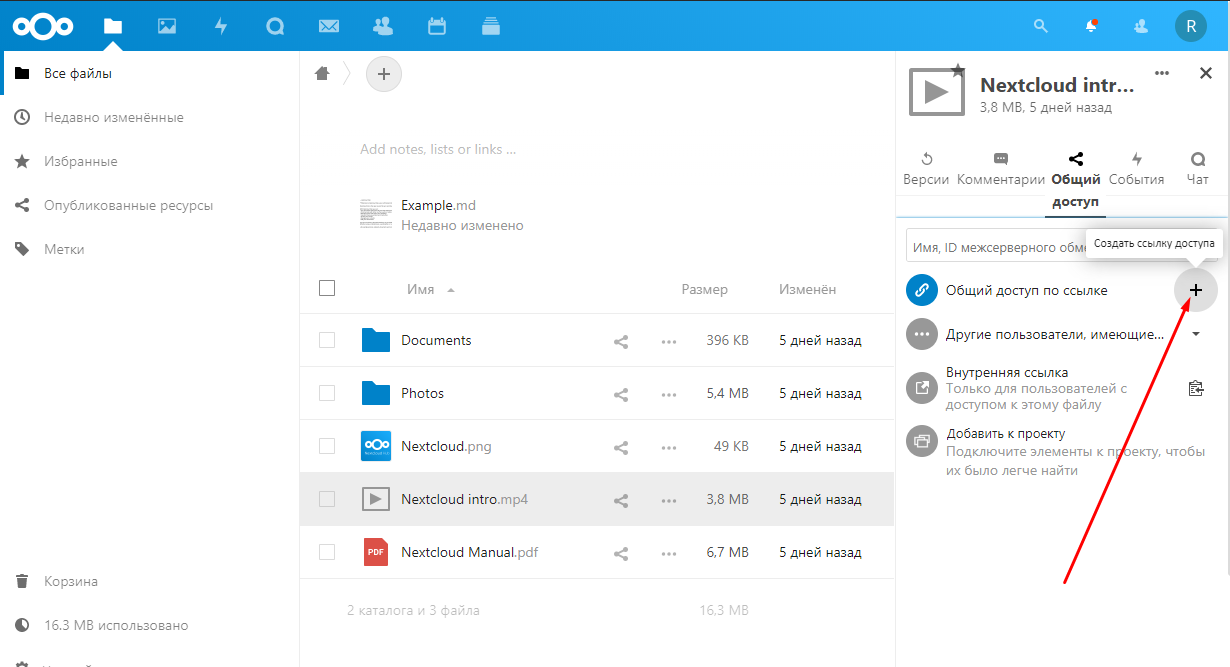Select the Documents row checkbox
This screenshot has height=667, width=1230.
click(x=327, y=340)
